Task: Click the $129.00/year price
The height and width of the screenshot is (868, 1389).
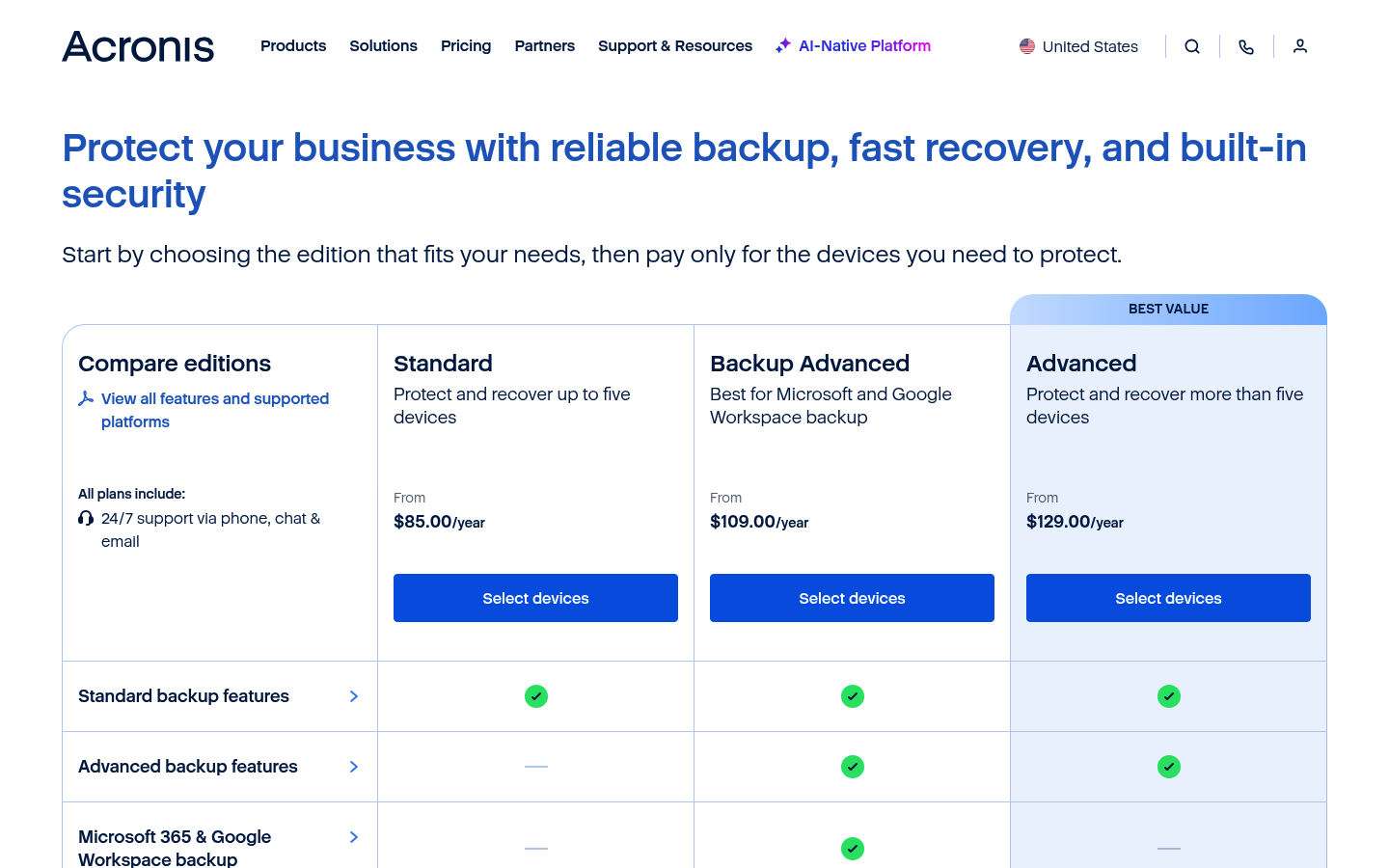Action: coord(1075,522)
